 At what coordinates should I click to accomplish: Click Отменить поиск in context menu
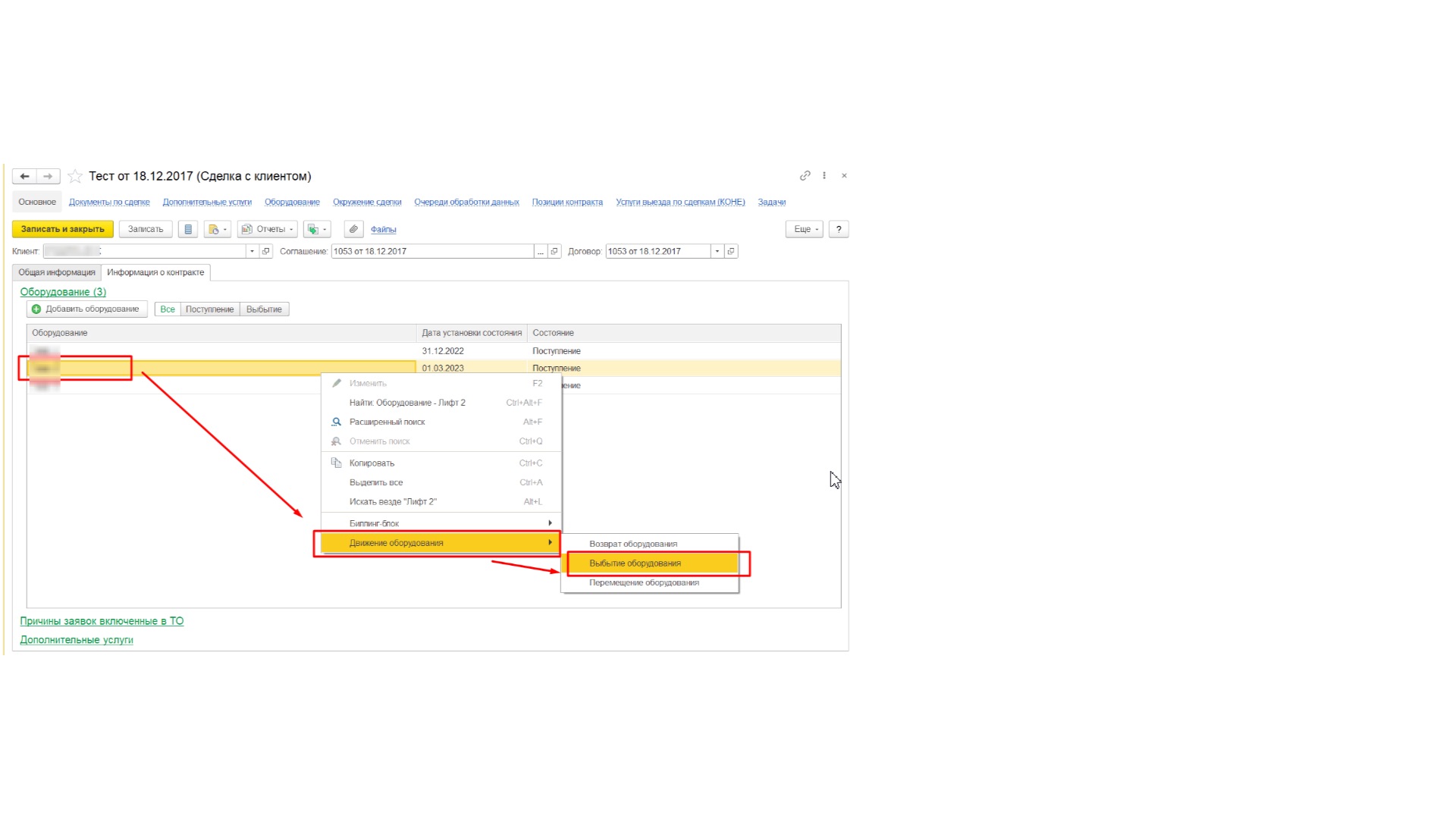(x=441, y=441)
